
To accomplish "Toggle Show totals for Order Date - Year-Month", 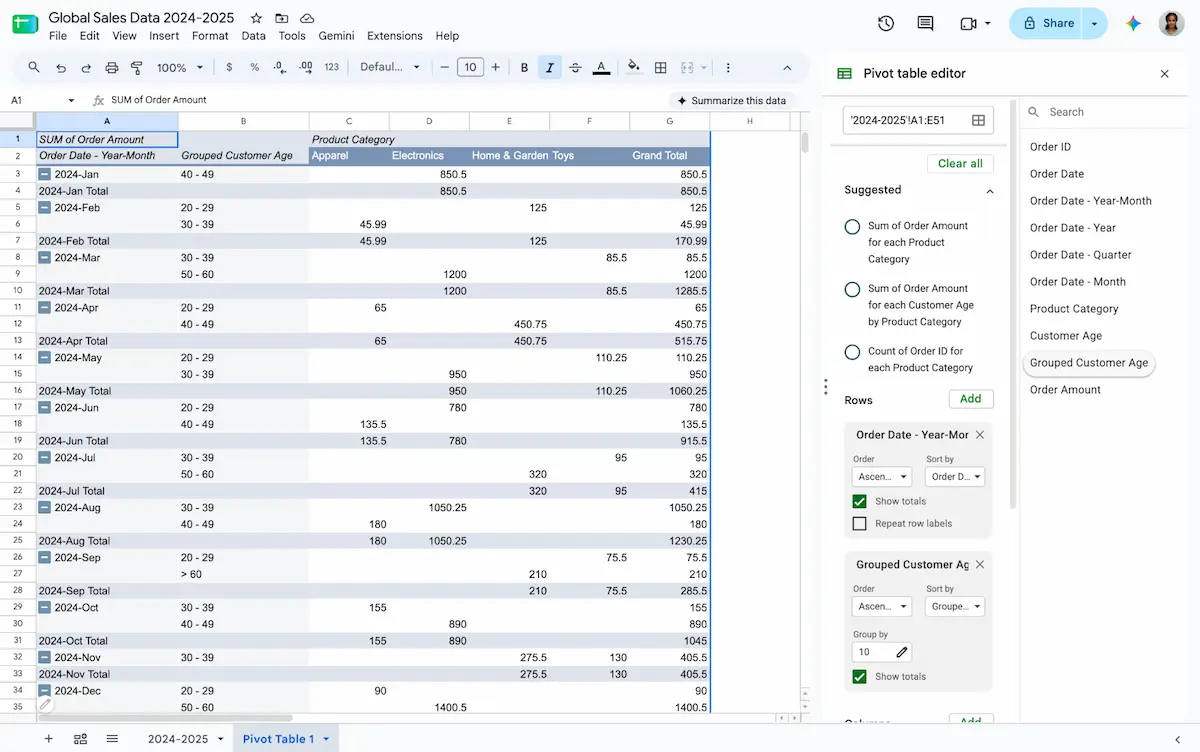I will pyautogui.click(x=859, y=501).
